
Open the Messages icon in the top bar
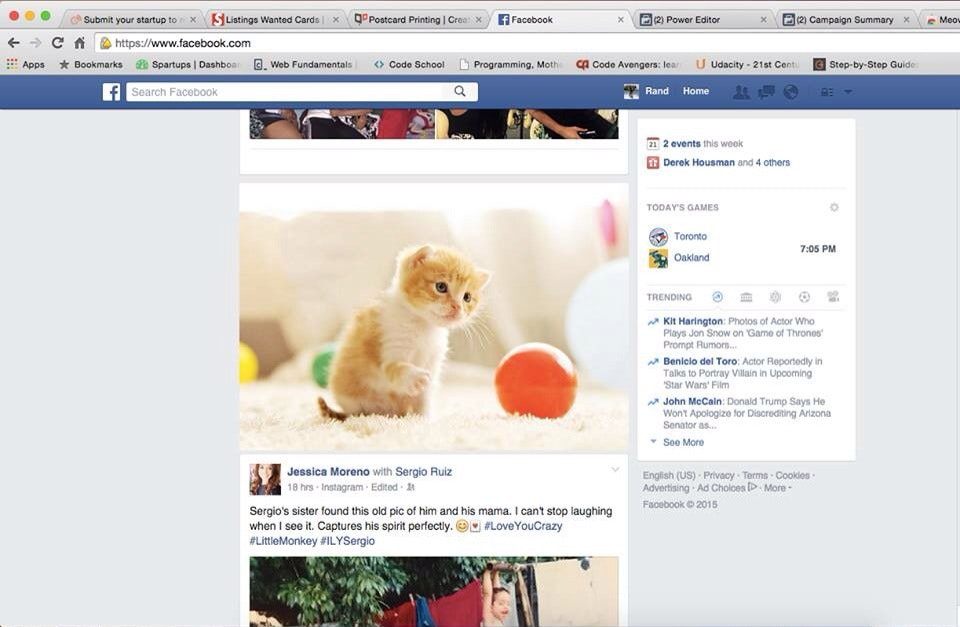[x=764, y=91]
